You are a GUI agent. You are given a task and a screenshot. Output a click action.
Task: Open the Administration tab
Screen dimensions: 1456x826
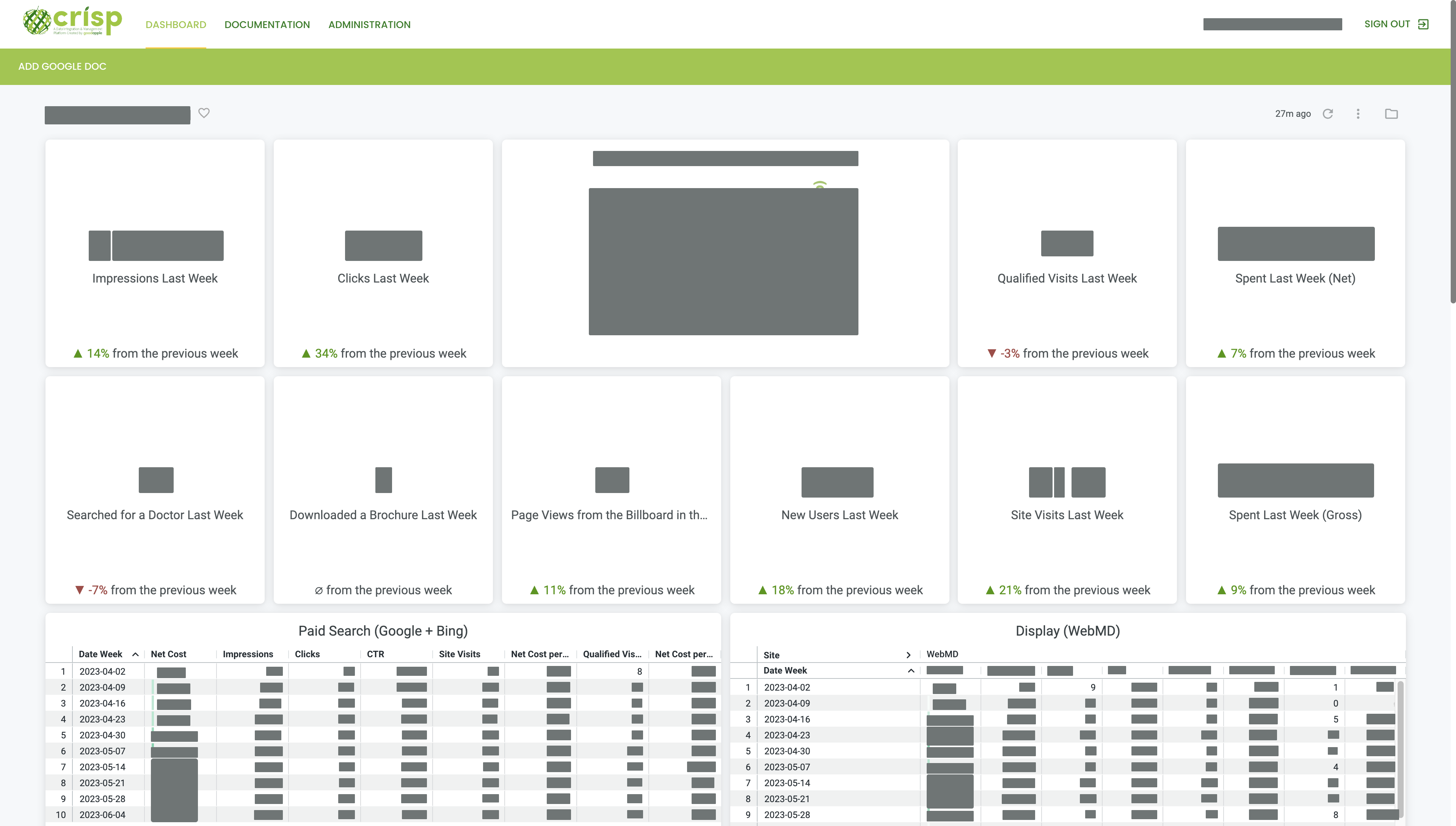pyautogui.click(x=369, y=24)
